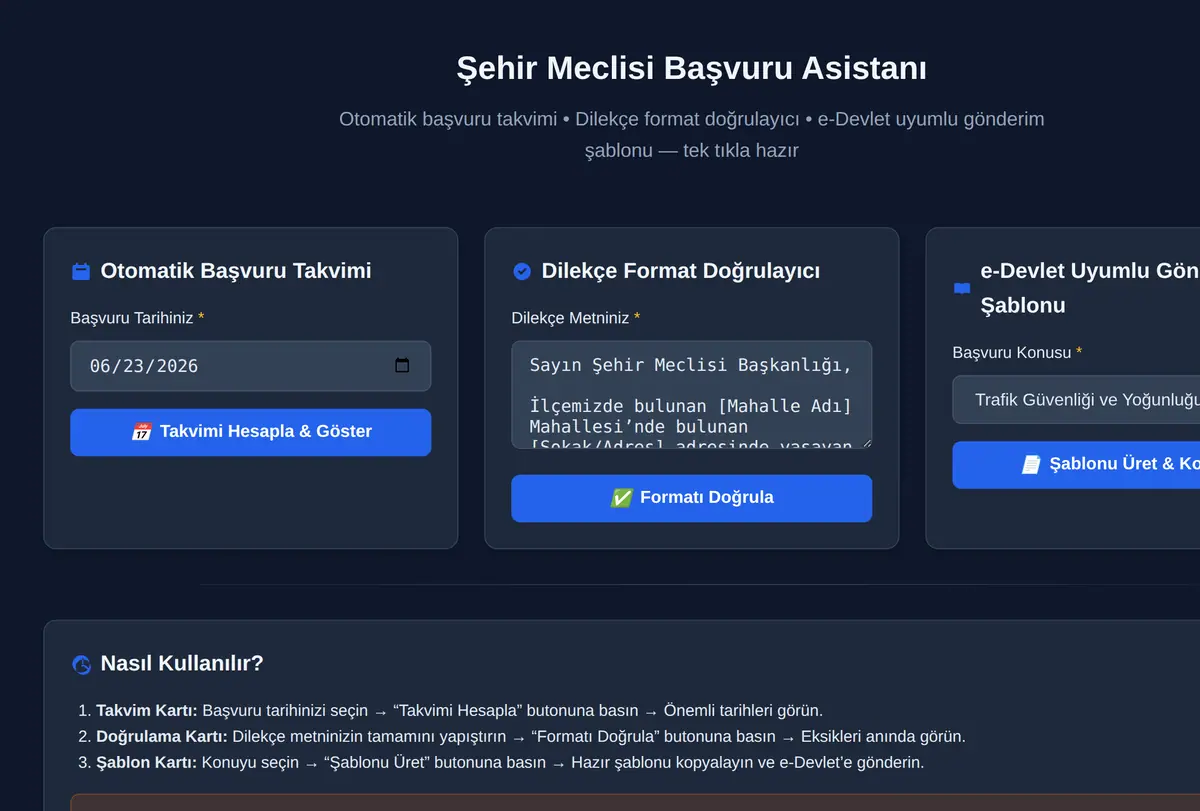Click the calendar icon beside Otomatik Başvuru Takvimi
Viewport: 1200px width, 811px height.
[81, 271]
